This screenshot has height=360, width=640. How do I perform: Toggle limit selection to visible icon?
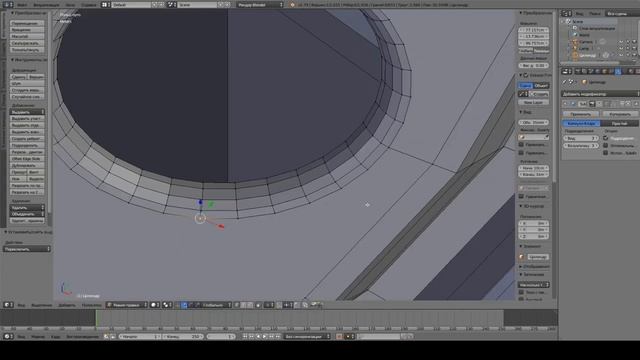(x=258, y=304)
